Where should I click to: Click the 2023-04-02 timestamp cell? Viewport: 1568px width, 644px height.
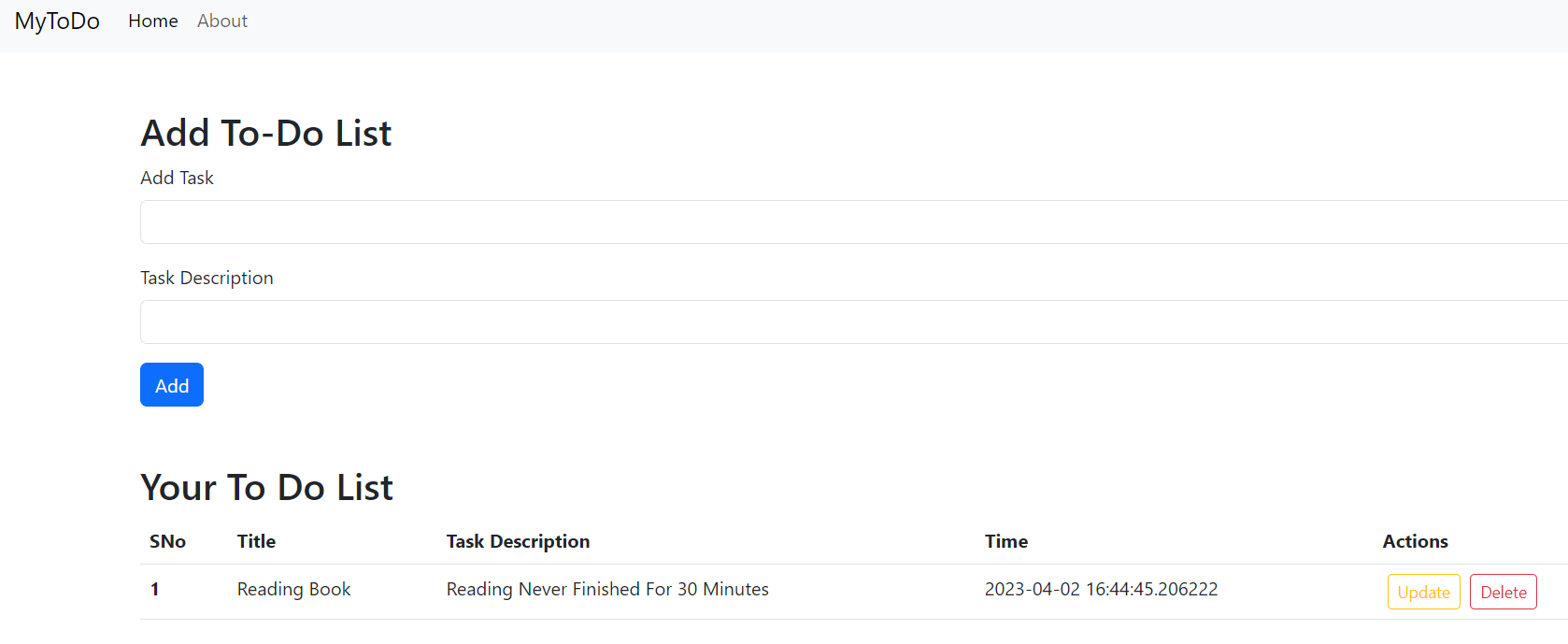(x=1101, y=590)
